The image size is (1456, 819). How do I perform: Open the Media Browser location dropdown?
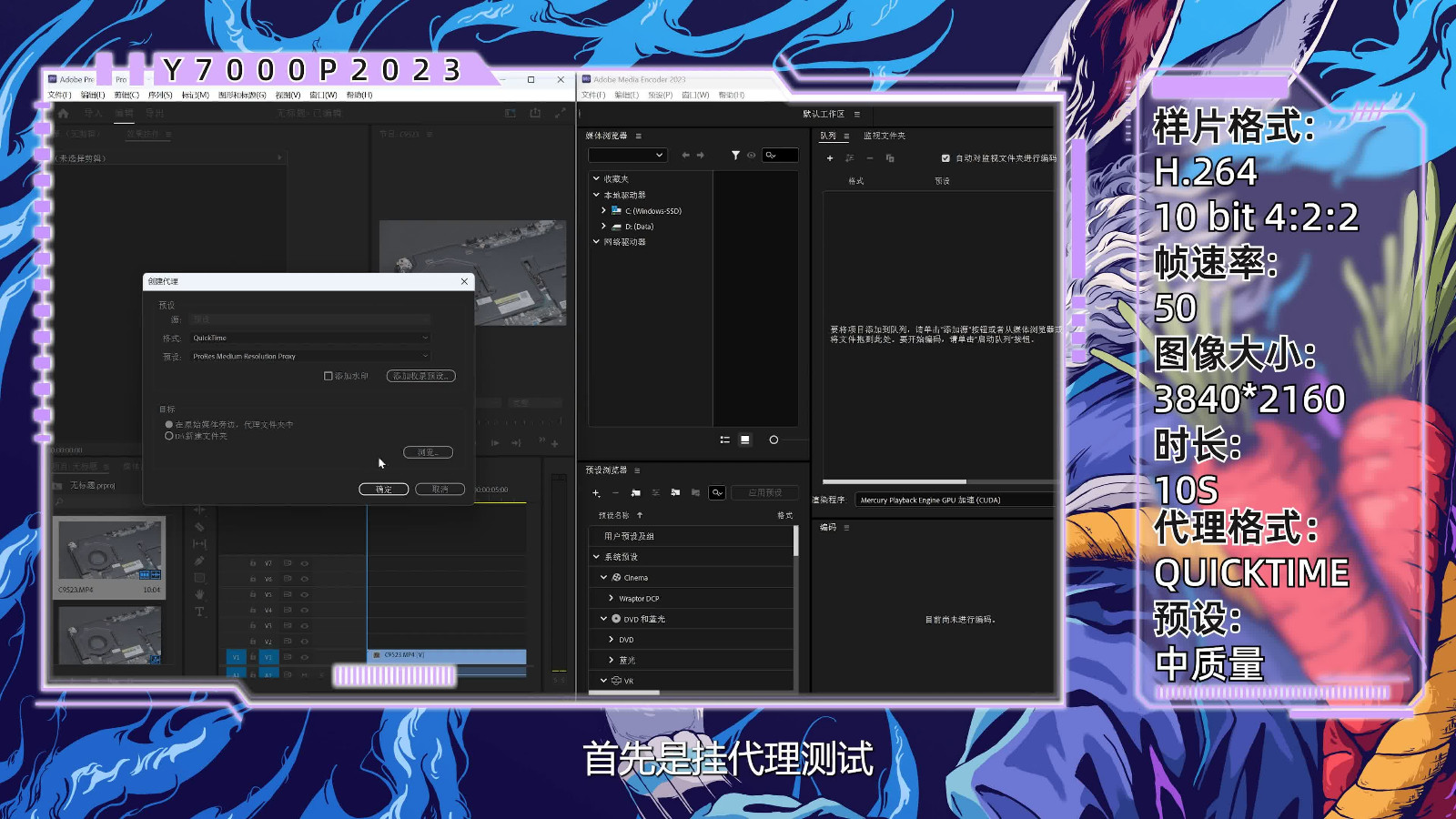628,156
